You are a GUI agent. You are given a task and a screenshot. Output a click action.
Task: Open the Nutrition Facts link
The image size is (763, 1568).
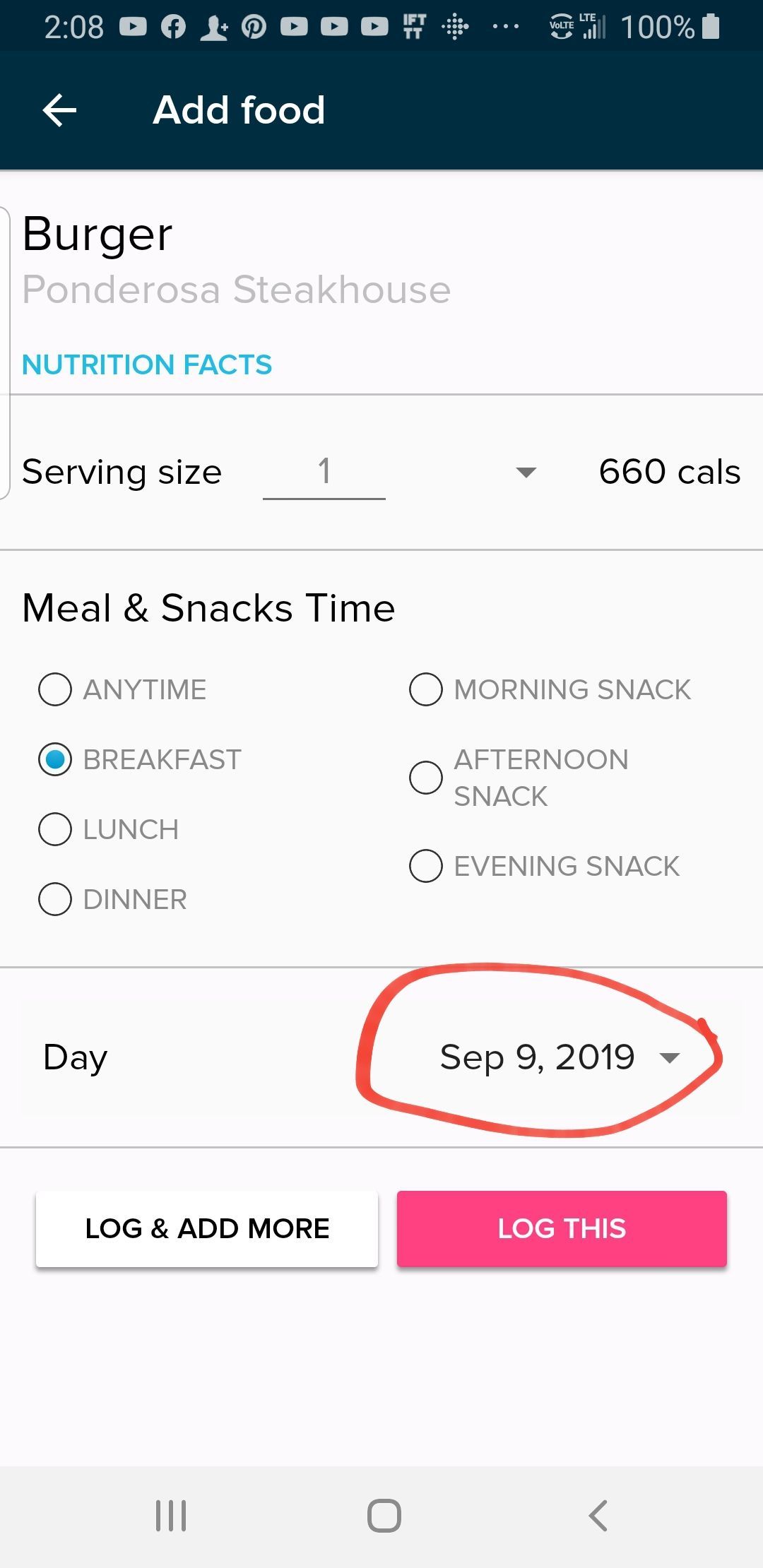coord(147,364)
